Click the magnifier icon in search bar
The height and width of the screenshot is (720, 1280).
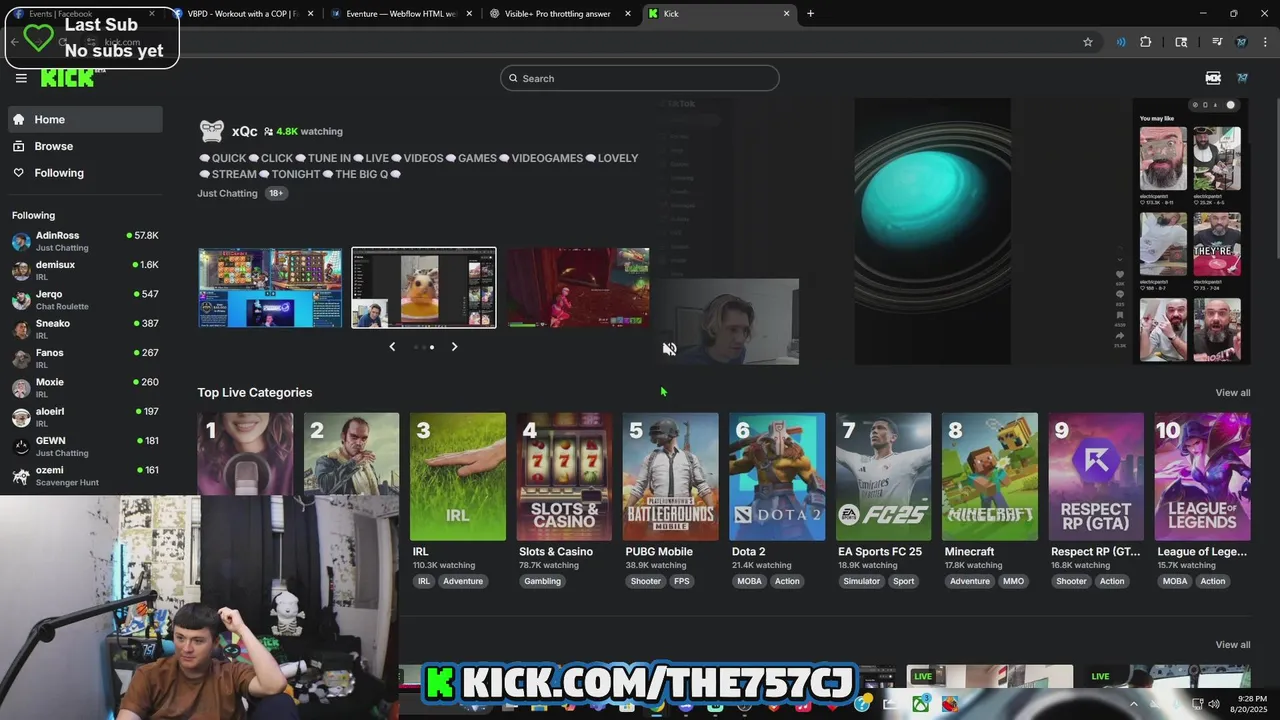pos(514,78)
